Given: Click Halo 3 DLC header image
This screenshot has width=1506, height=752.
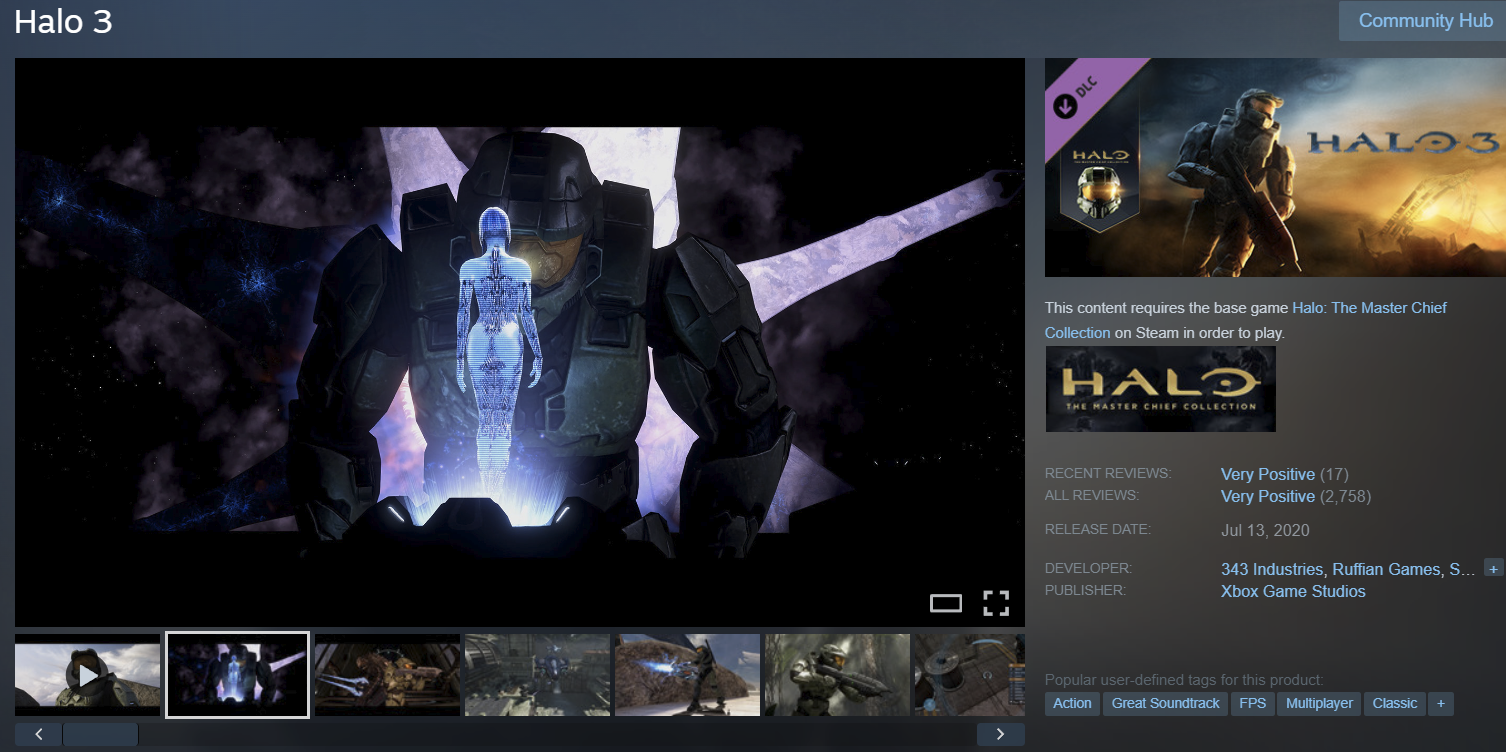Looking at the screenshot, I should pos(1275,167).
